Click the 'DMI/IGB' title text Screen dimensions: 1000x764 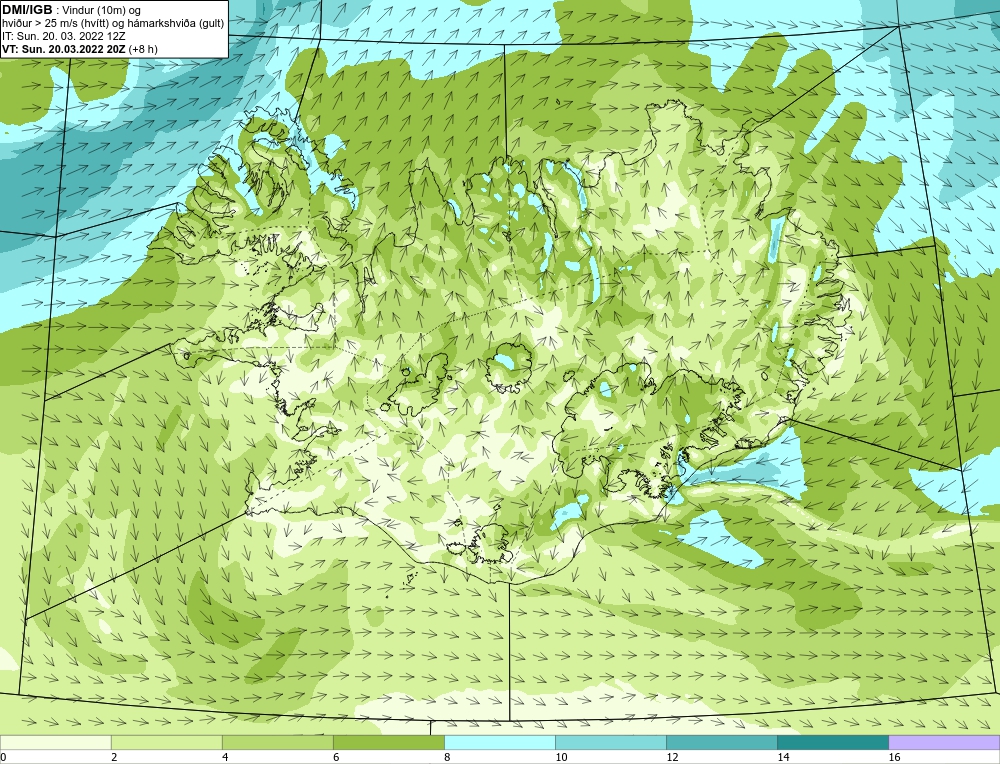[27, 10]
